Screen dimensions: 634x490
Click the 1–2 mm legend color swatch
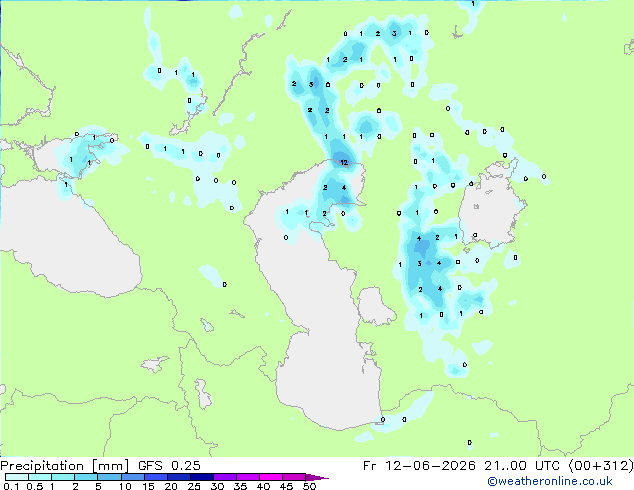point(63,477)
